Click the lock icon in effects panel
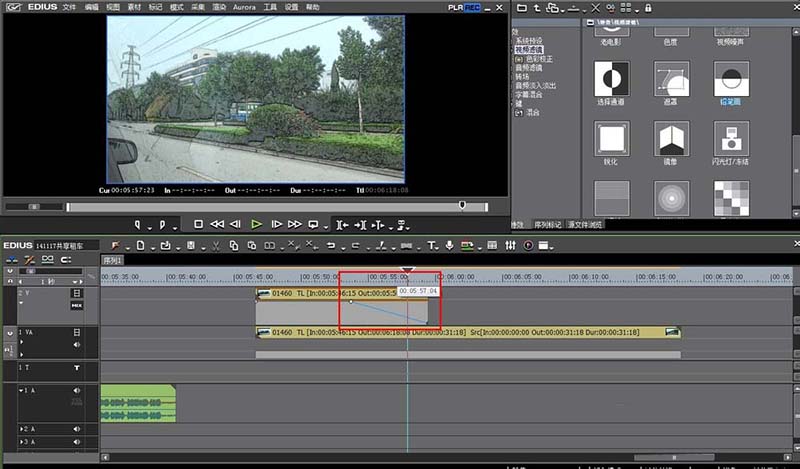The image size is (800, 469). [x=648, y=8]
